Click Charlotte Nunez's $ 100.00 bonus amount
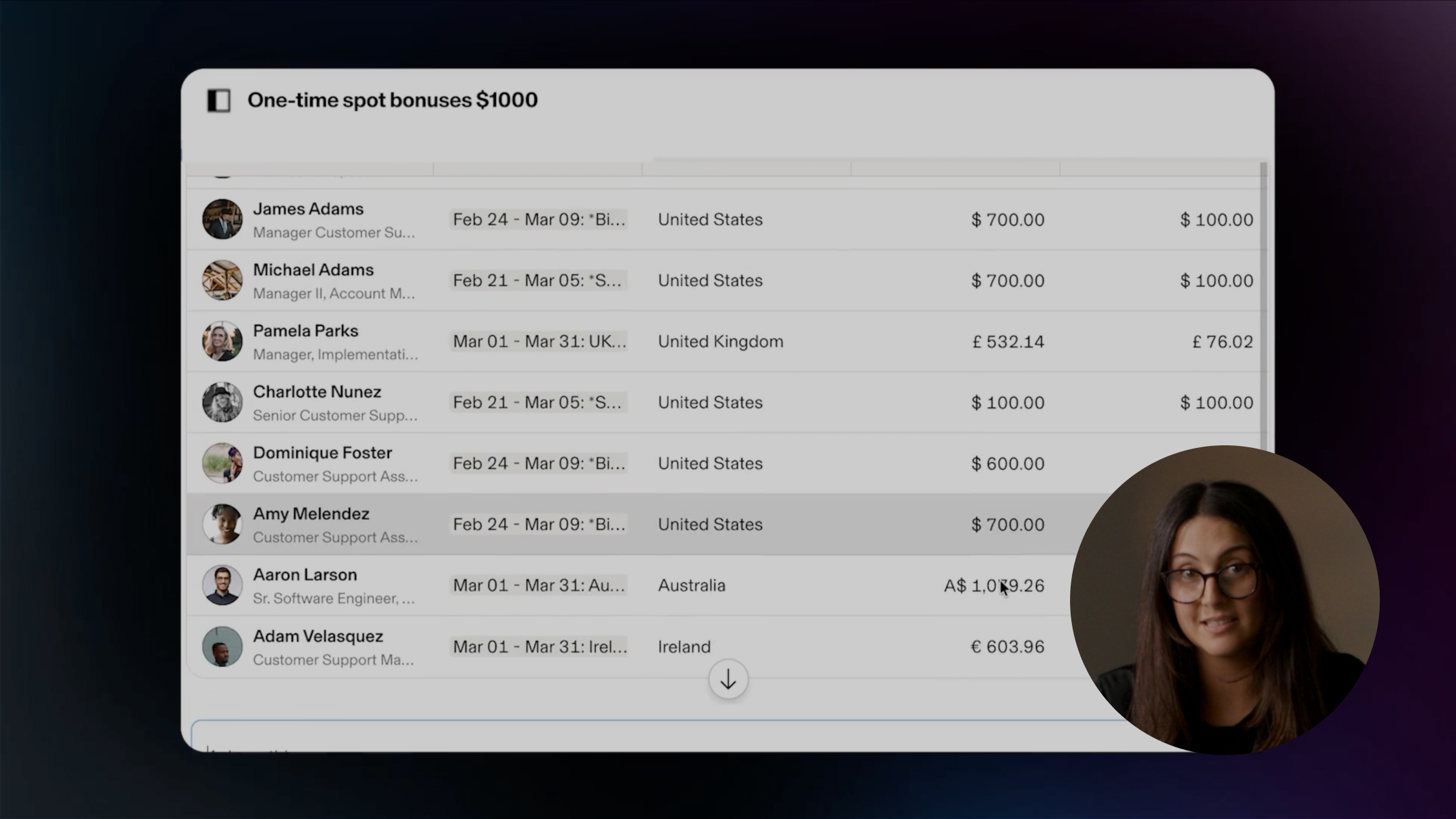Viewport: 1456px width, 819px height. click(x=1216, y=402)
